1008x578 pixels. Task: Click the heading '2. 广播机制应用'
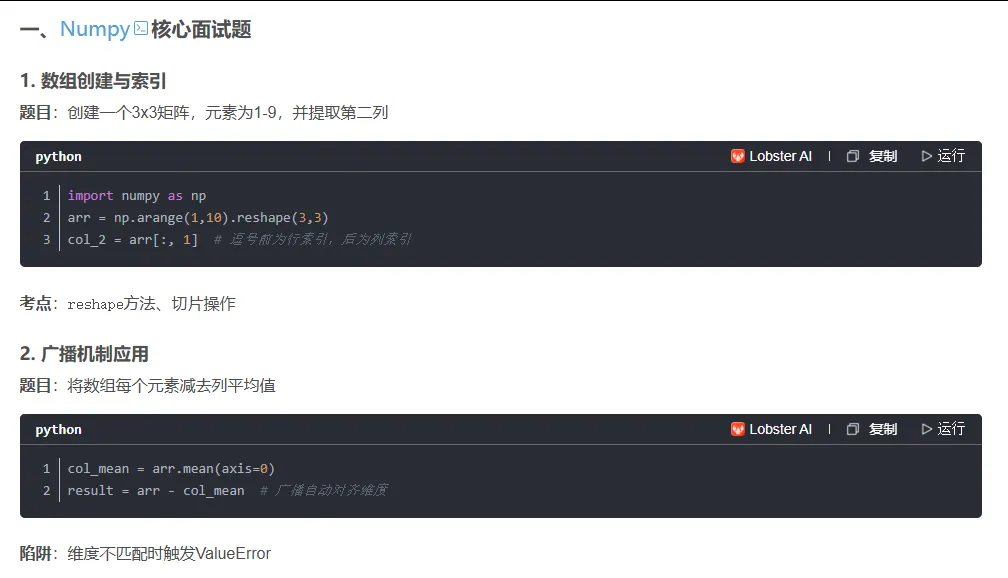84,354
